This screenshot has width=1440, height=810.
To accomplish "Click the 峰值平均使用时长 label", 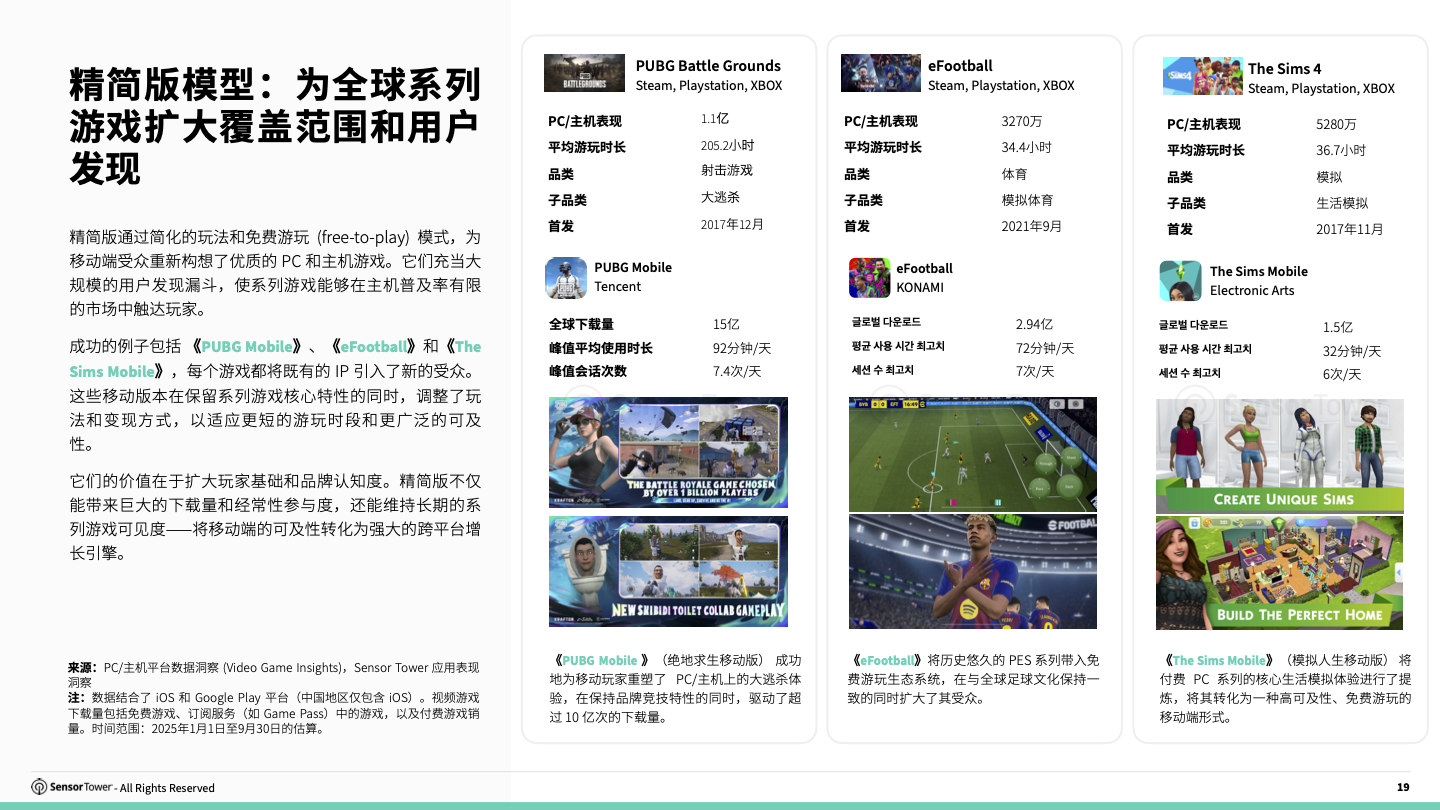I will click(x=601, y=348).
